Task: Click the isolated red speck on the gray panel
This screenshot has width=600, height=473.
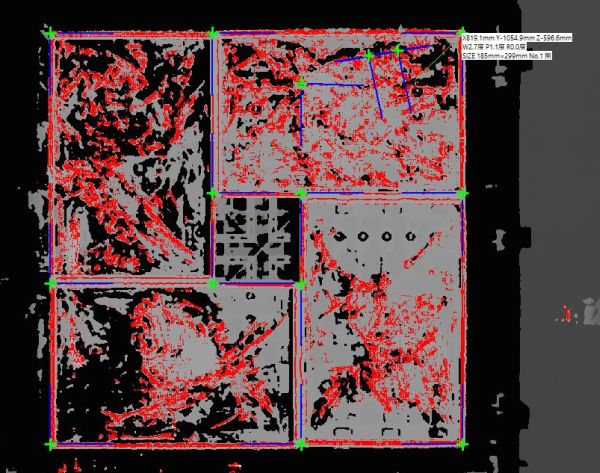Action: (x=568, y=314)
